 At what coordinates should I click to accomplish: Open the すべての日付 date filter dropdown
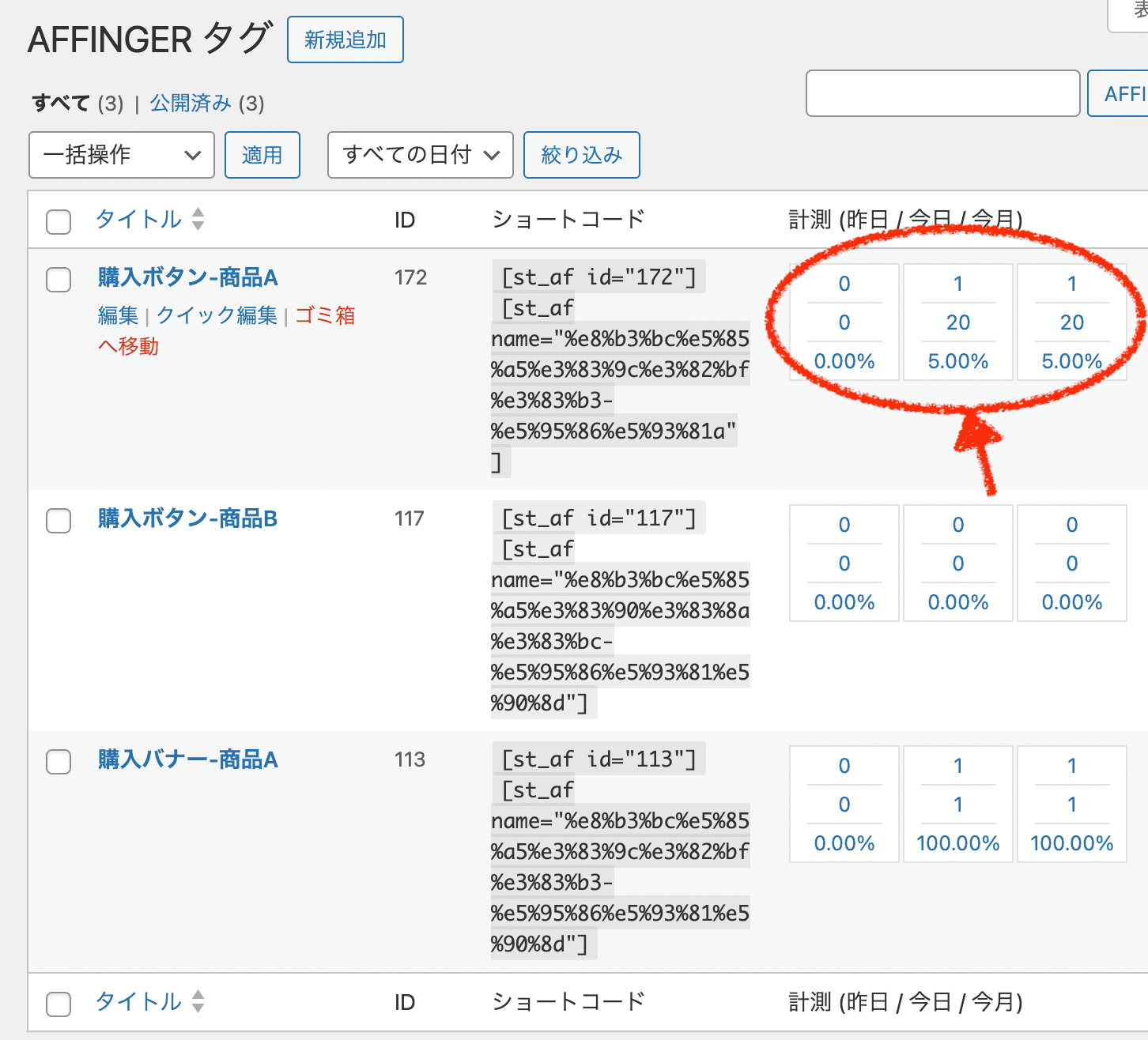pos(420,155)
